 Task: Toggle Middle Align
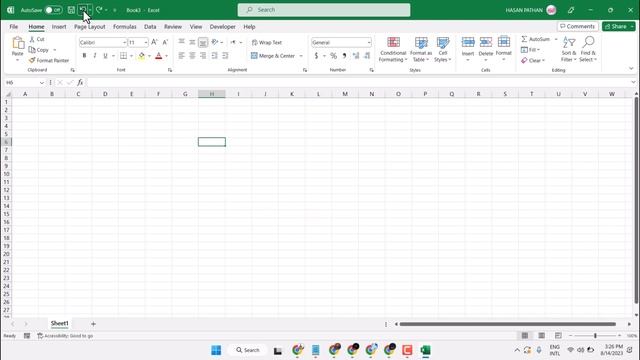pos(192,42)
